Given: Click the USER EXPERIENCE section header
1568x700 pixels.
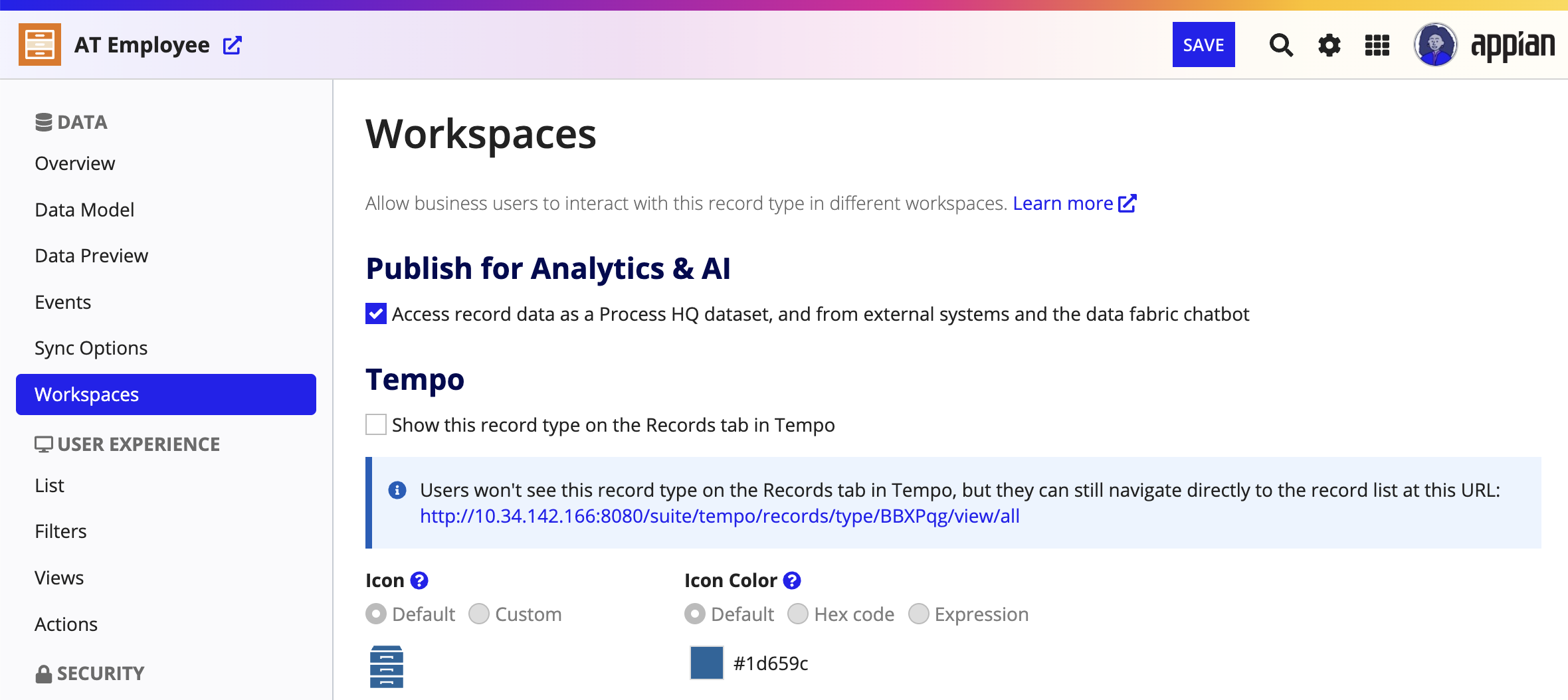Looking at the screenshot, I should (x=128, y=444).
